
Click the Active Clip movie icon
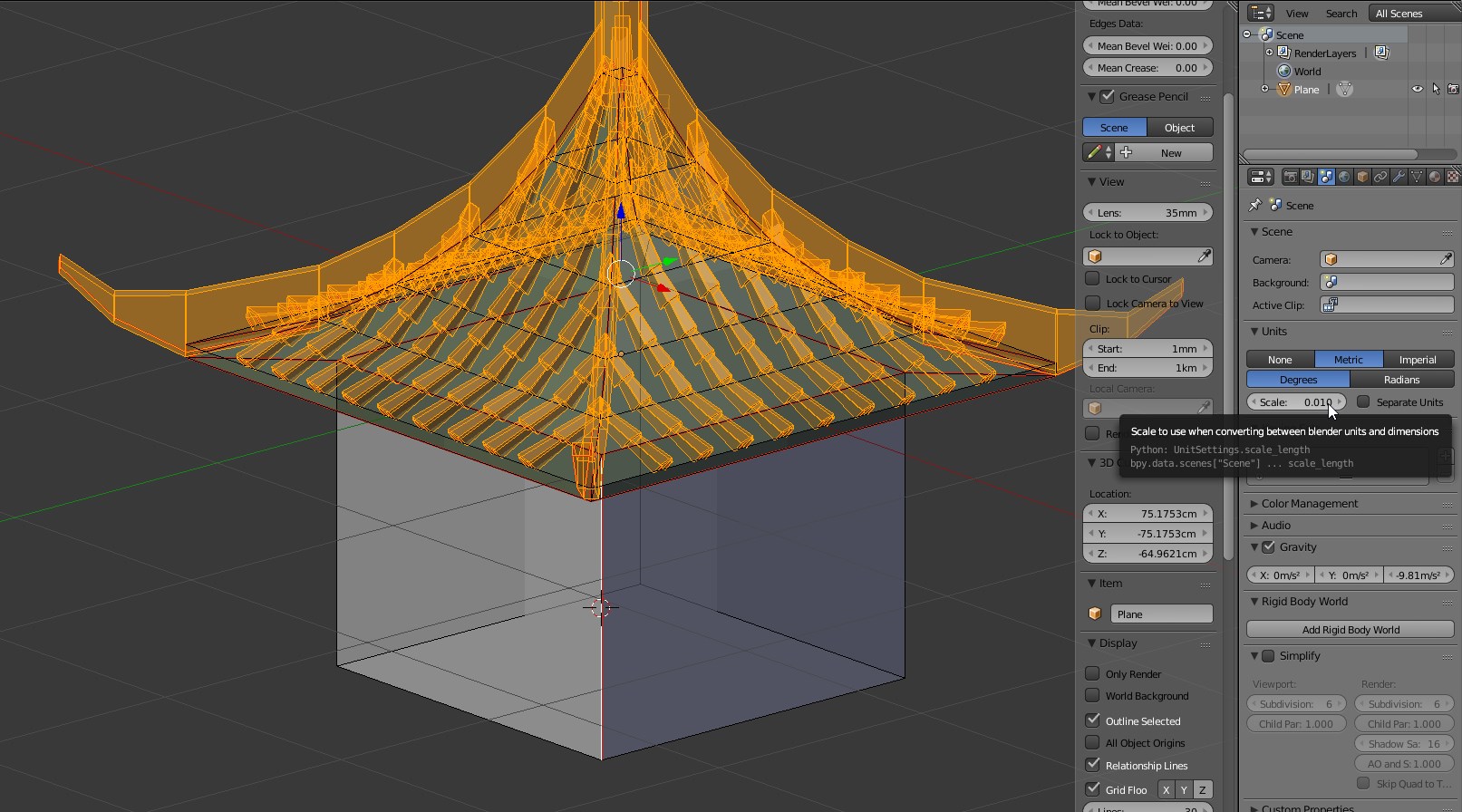(1331, 304)
